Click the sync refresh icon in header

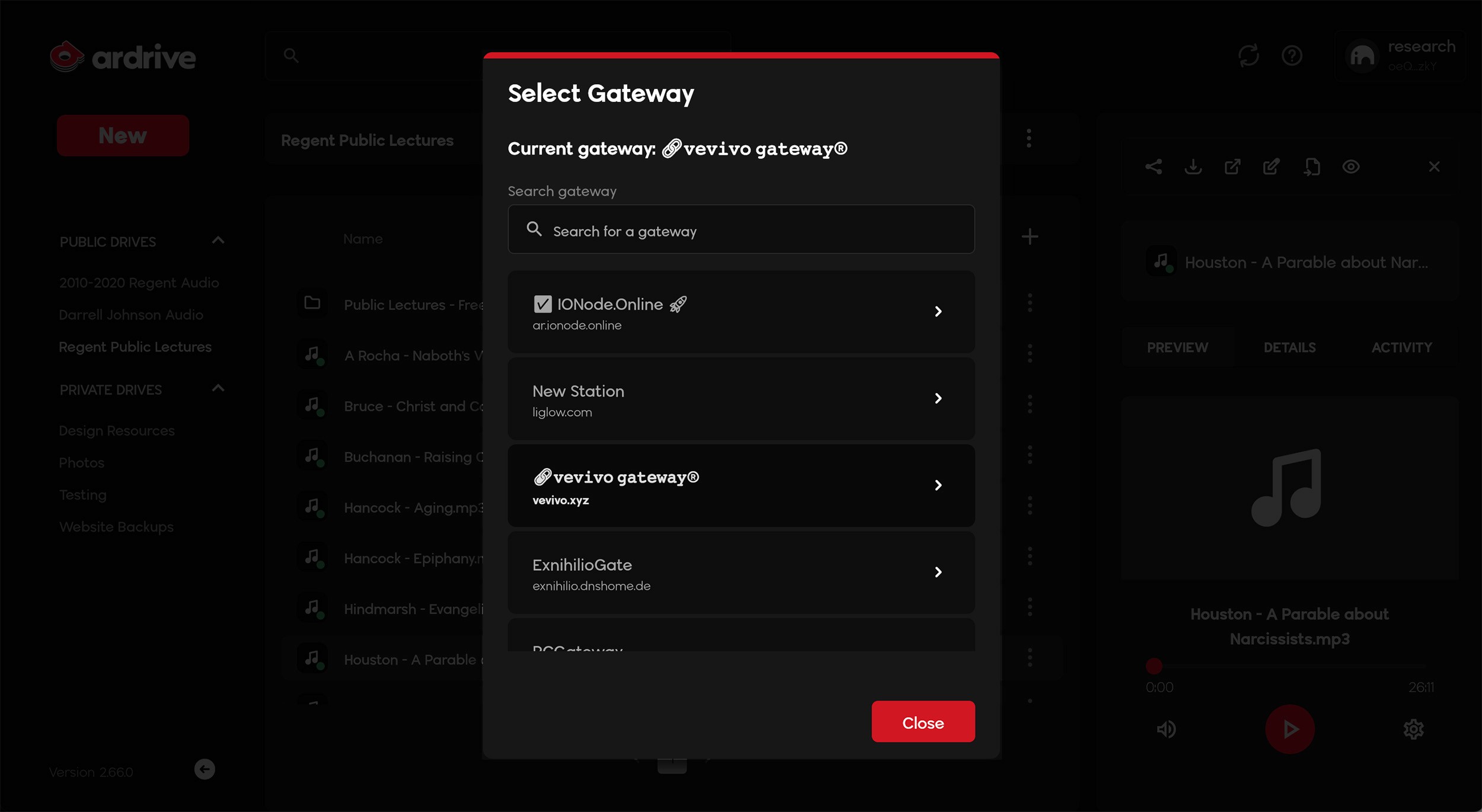1248,56
